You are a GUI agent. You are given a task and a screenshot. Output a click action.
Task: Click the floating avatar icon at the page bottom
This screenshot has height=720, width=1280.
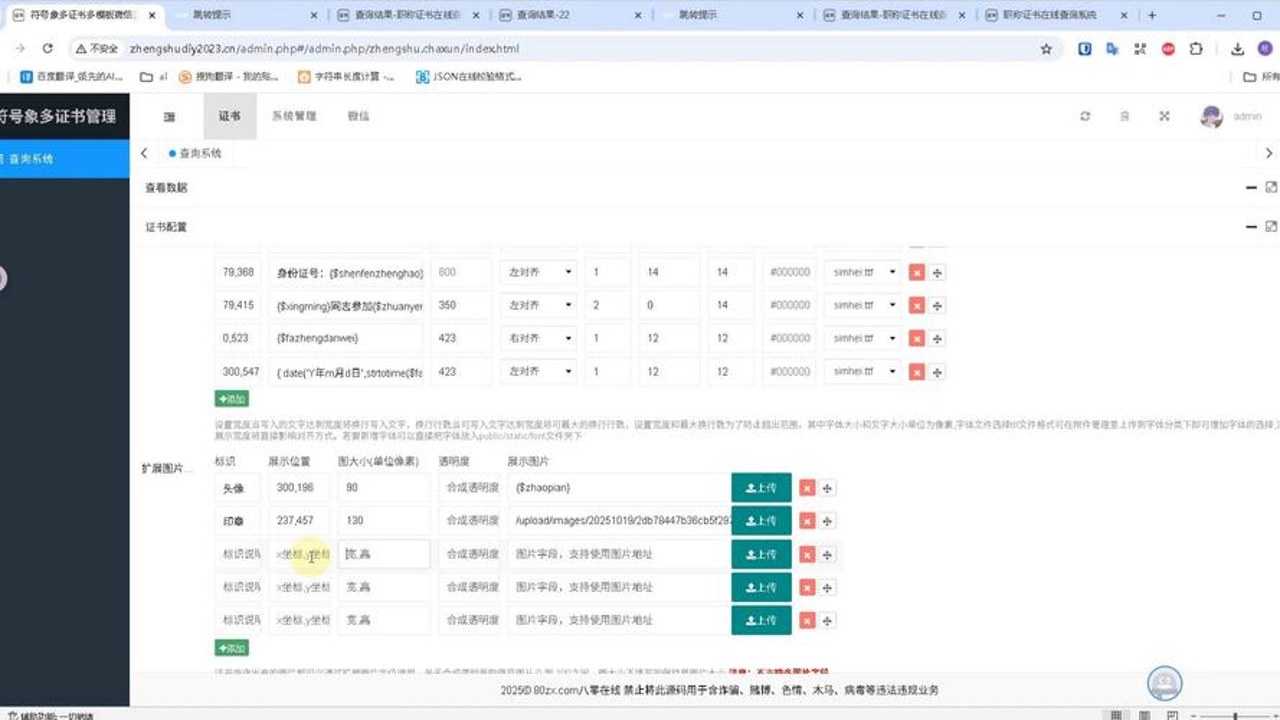[1165, 684]
